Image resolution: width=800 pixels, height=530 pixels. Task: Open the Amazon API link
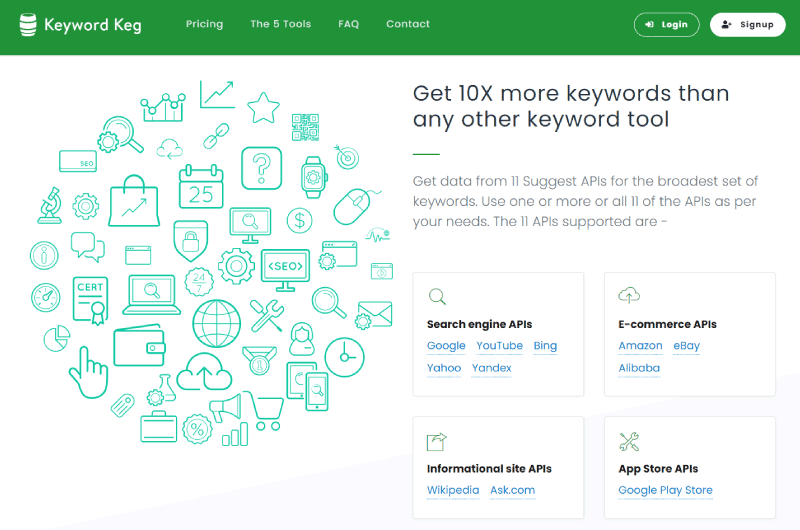pyautogui.click(x=640, y=346)
